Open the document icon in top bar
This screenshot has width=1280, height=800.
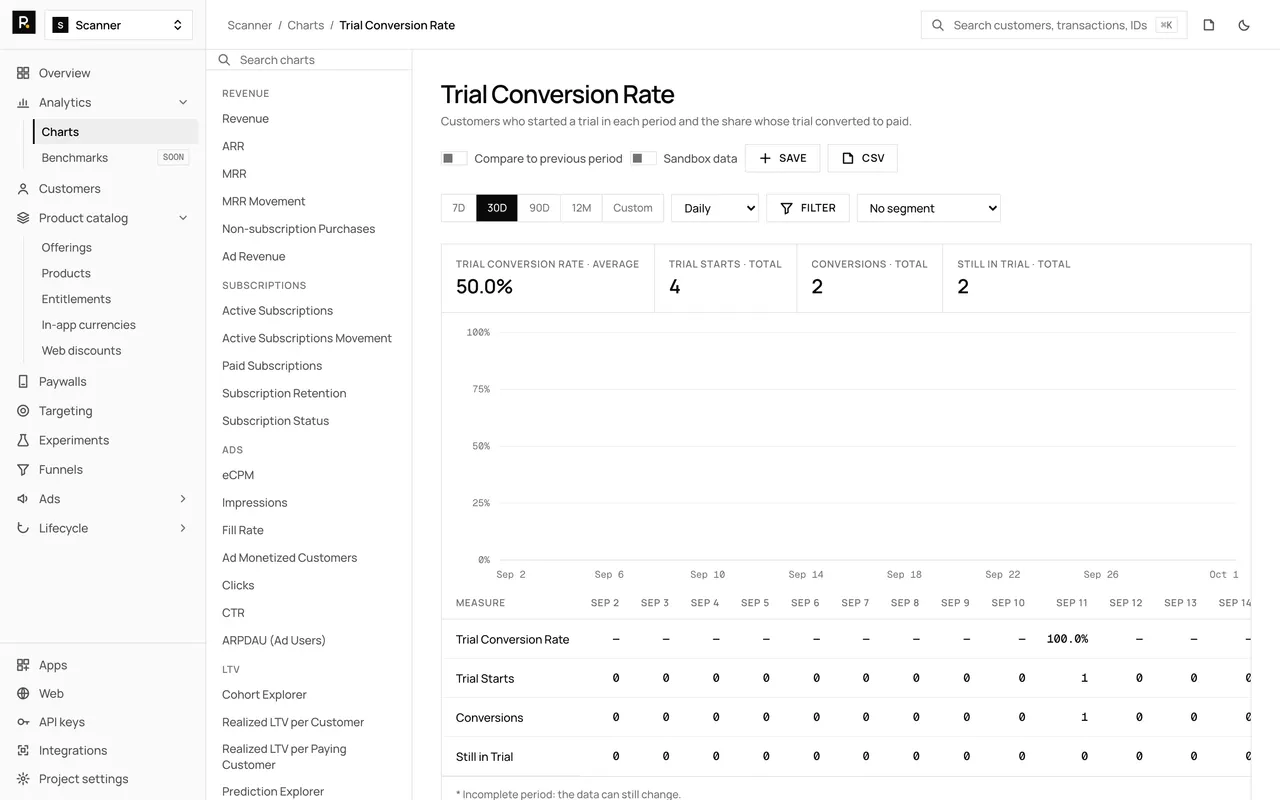(x=1209, y=25)
